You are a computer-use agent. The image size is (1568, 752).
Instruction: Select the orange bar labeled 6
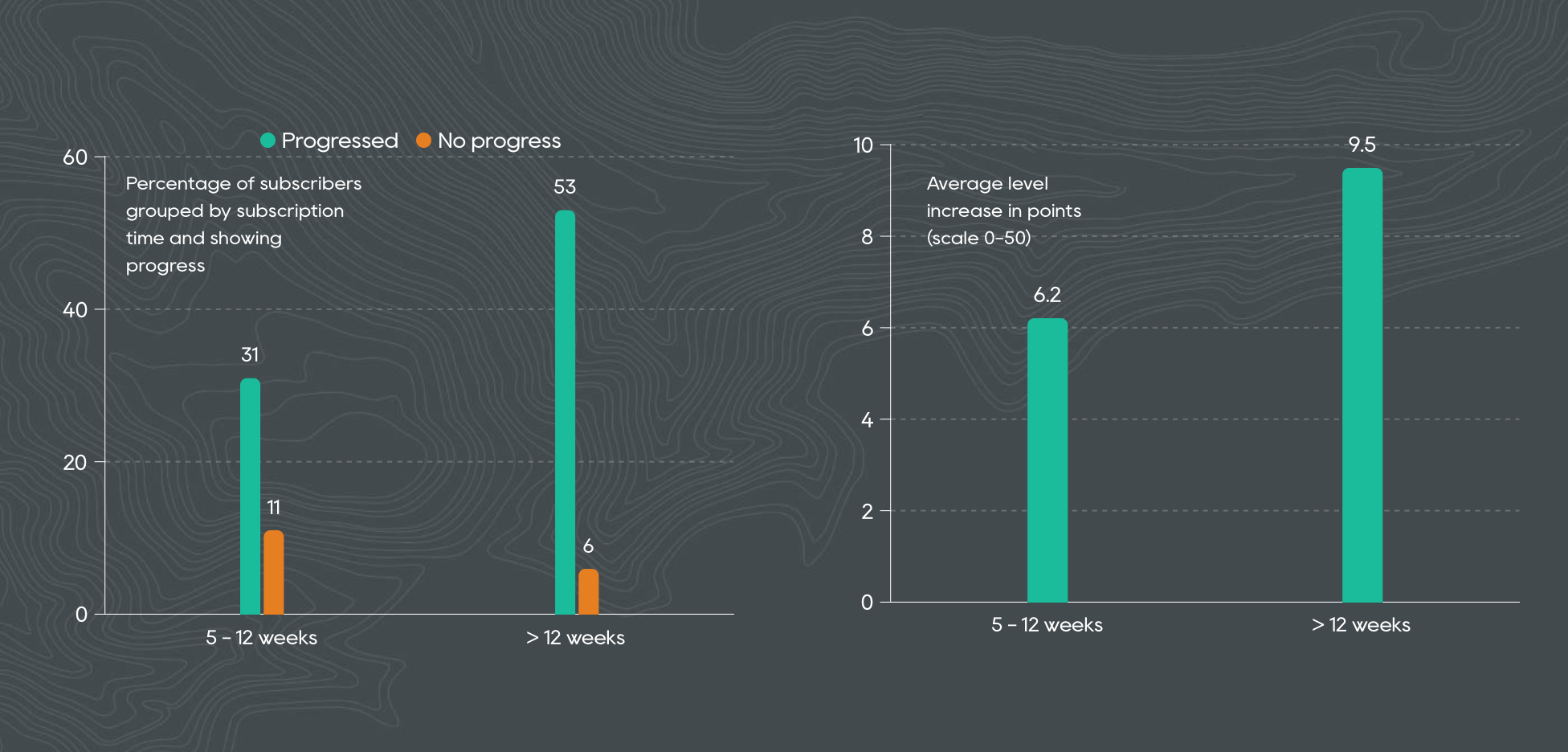click(x=589, y=591)
